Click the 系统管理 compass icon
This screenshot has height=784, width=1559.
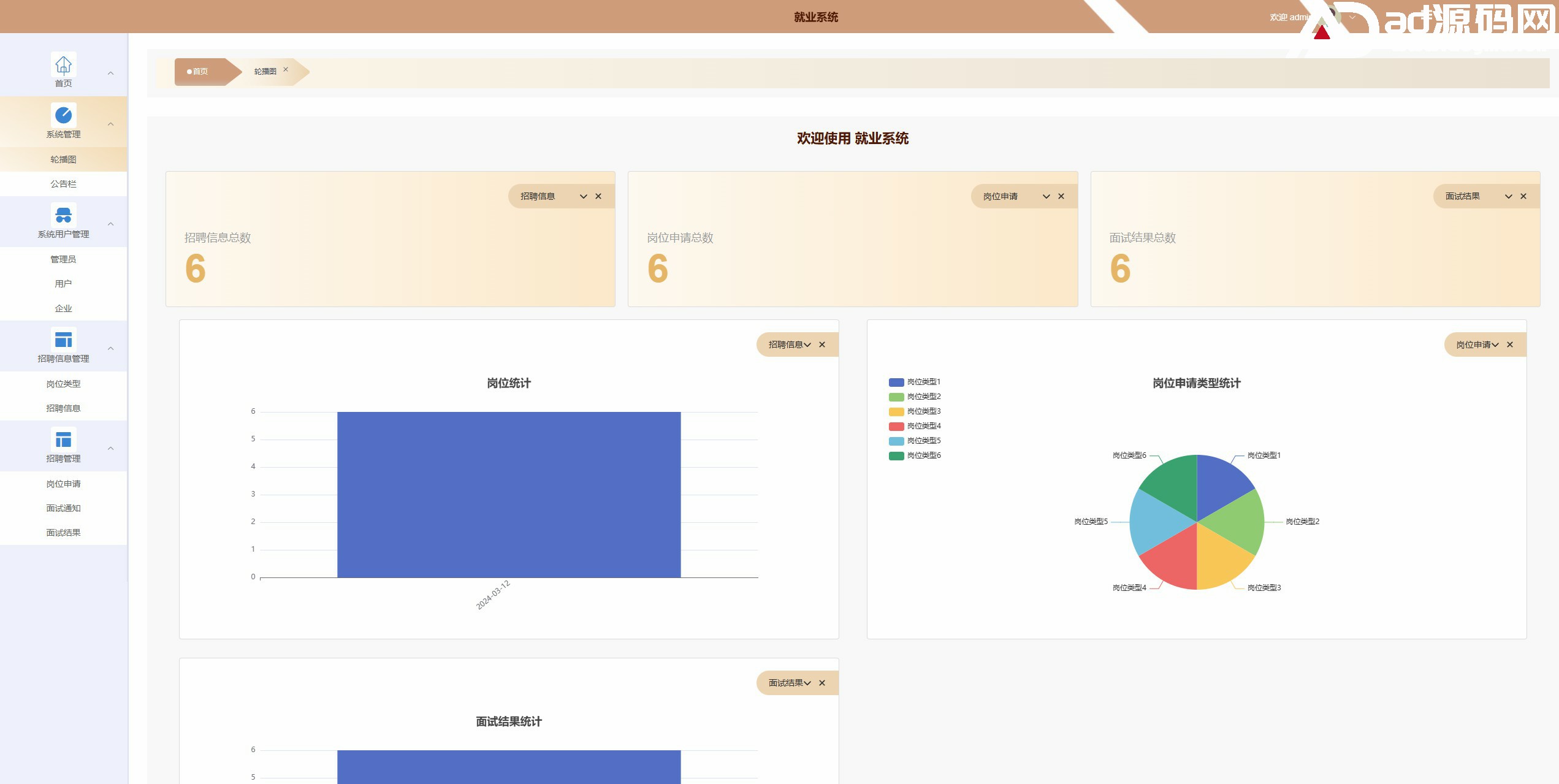coord(63,115)
